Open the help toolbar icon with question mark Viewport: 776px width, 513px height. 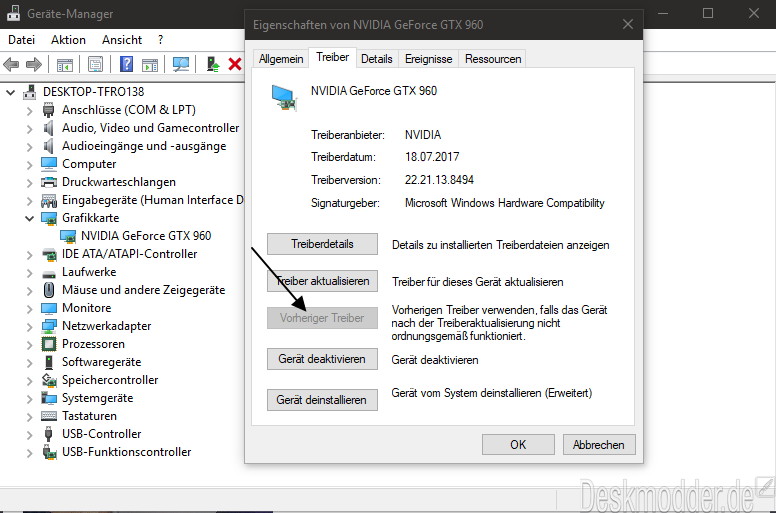click(x=127, y=64)
